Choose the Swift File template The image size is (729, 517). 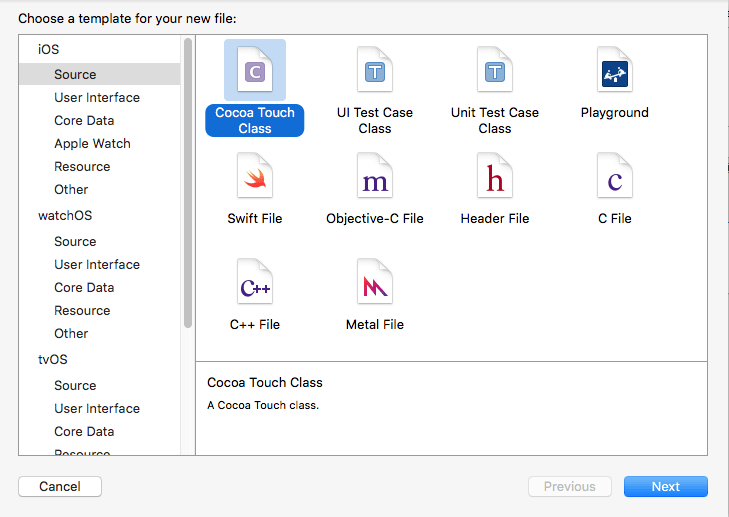(255, 176)
